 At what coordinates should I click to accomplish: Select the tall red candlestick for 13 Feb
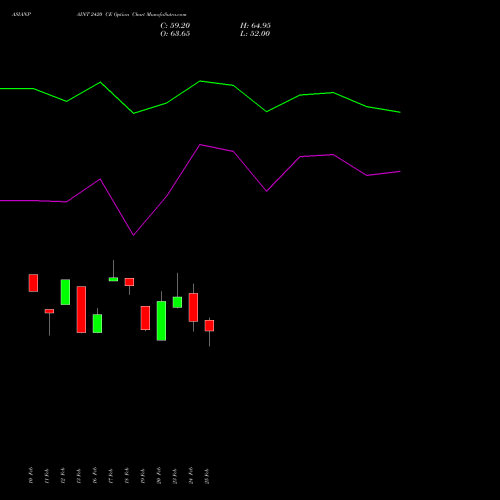click(81, 309)
